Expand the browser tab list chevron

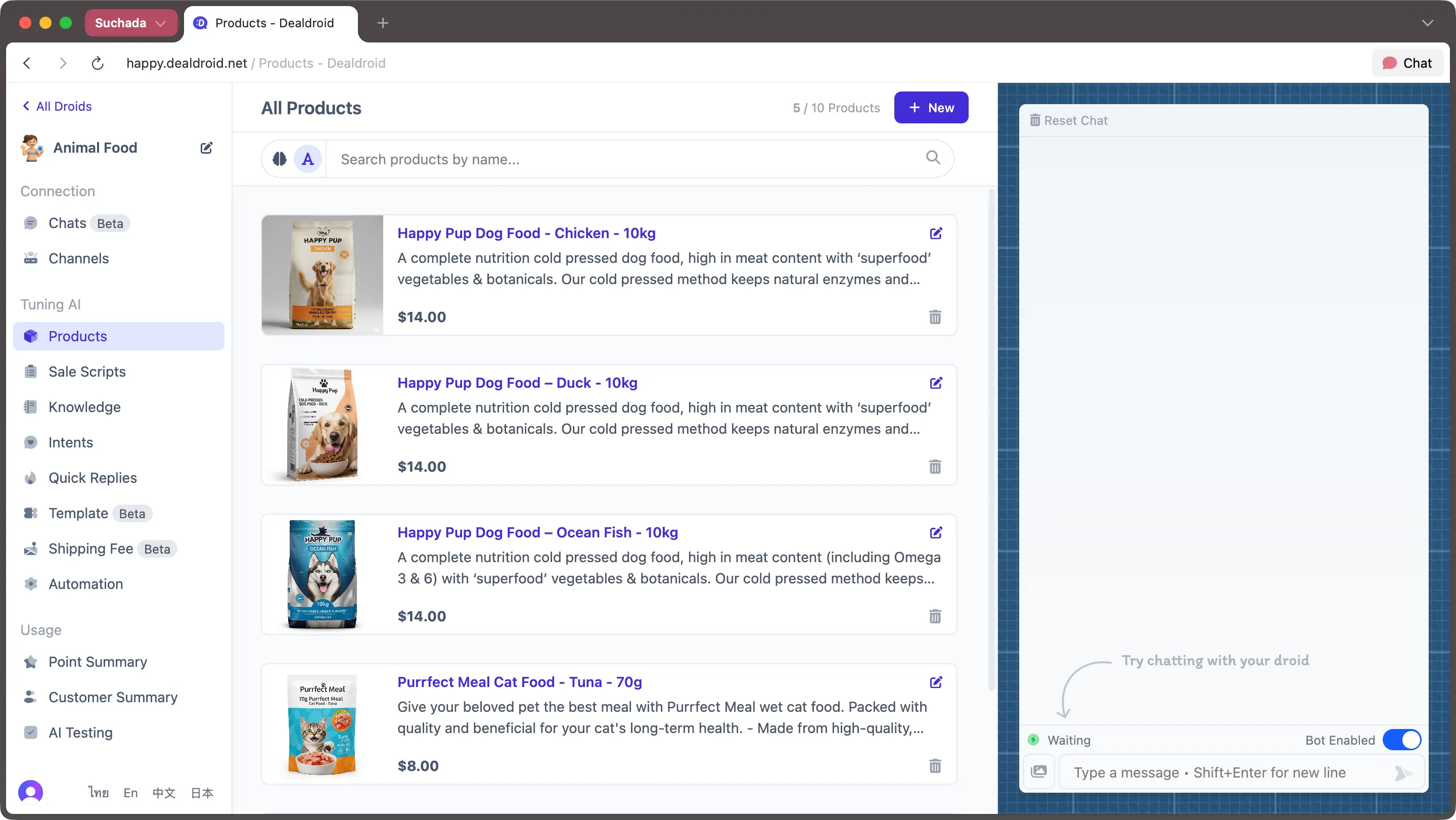click(x=1427, y=23)
